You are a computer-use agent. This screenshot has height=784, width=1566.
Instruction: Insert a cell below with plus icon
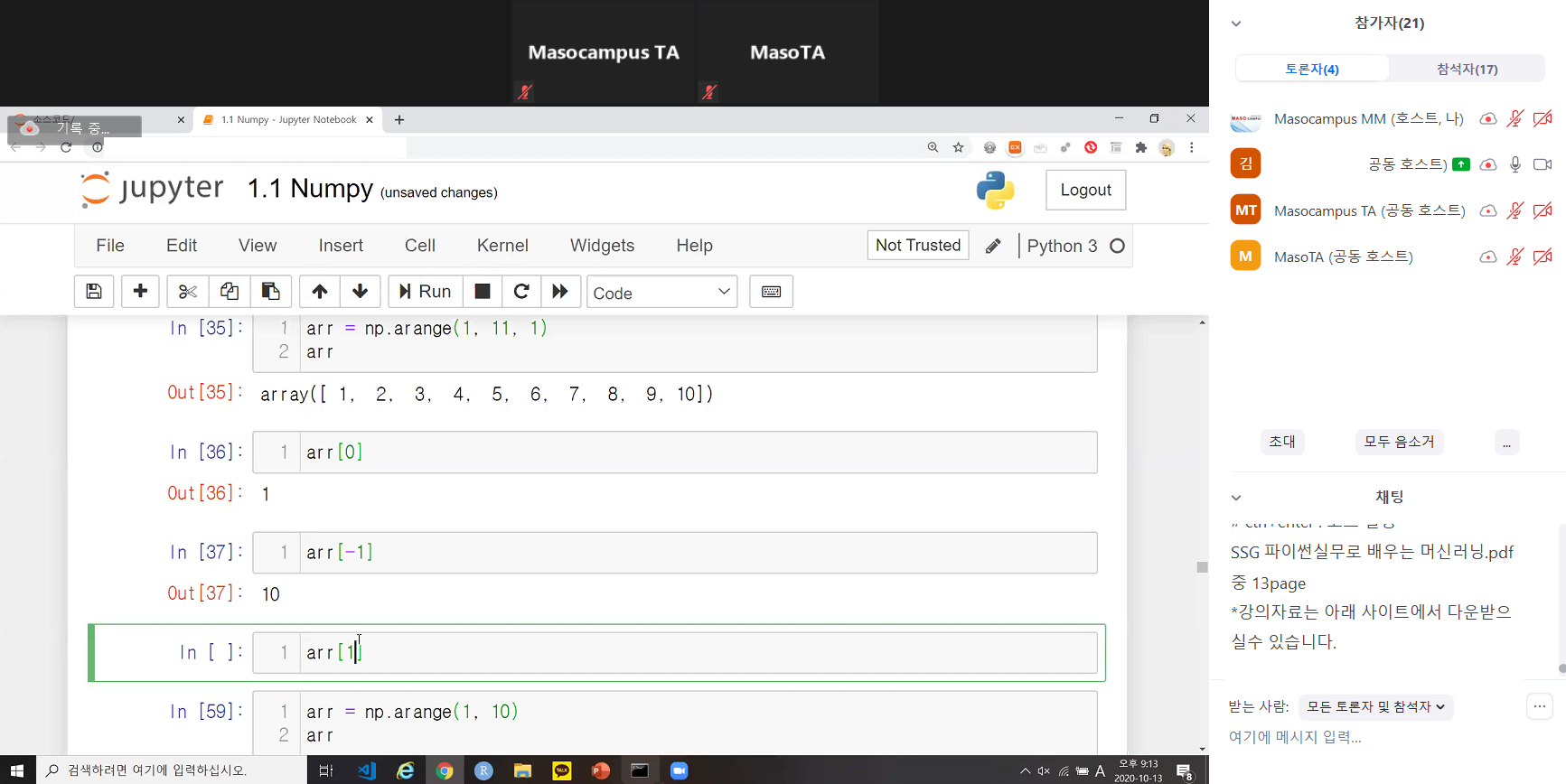click(x=140, y=291)
